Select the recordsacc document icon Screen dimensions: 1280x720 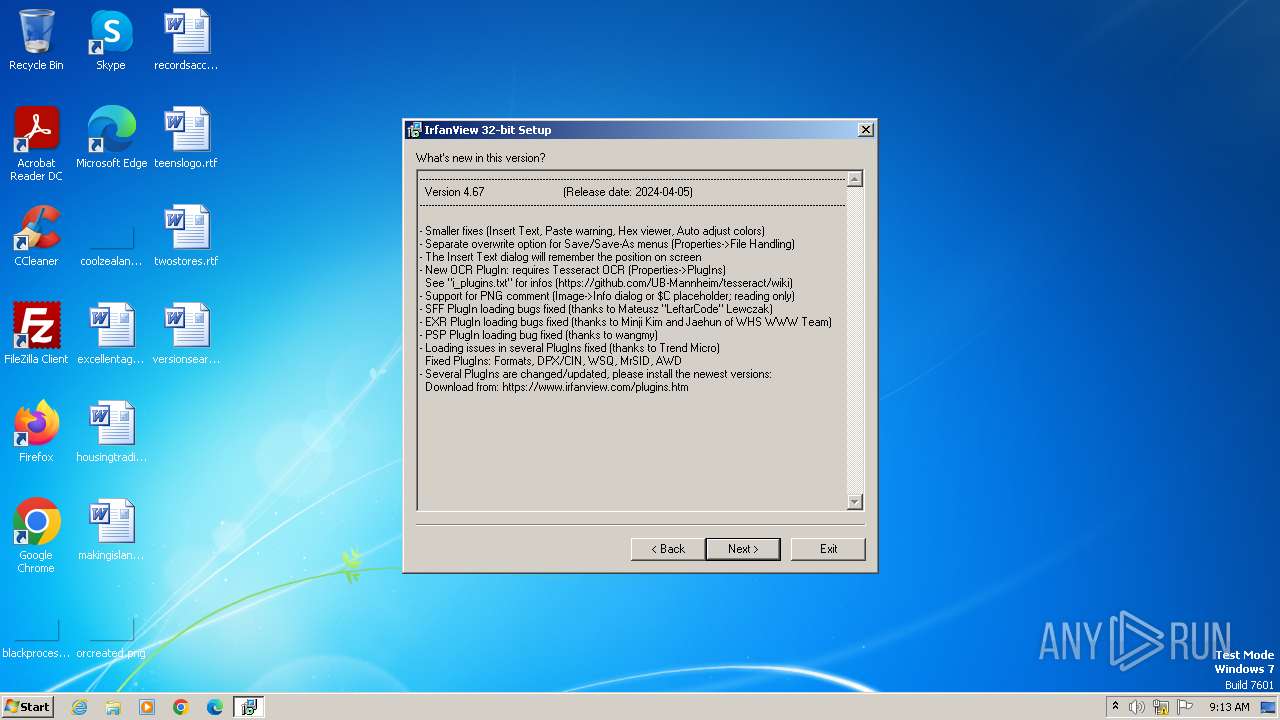186,40
